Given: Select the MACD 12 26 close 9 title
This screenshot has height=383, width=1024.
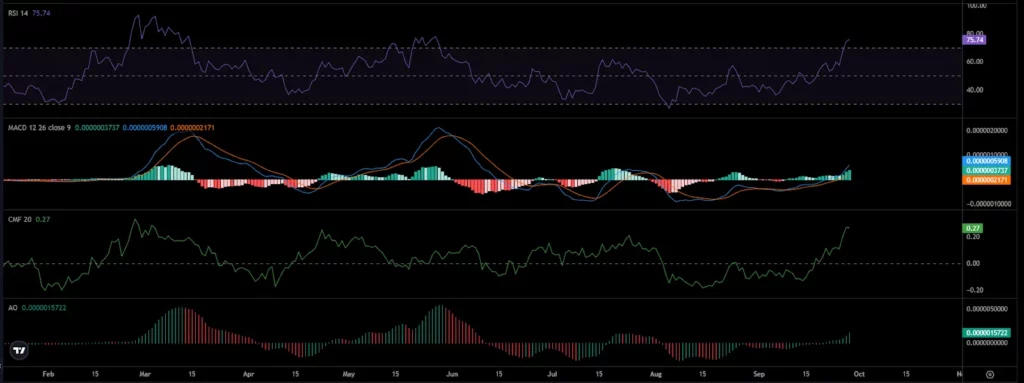Looking at the screenshot, I should coord(38,127).
